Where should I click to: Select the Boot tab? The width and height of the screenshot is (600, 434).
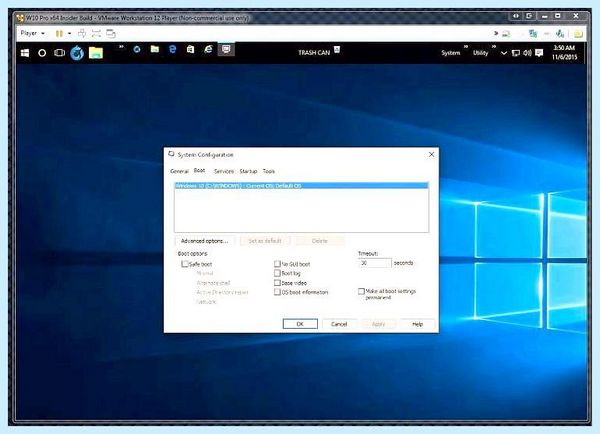point(199,170)
